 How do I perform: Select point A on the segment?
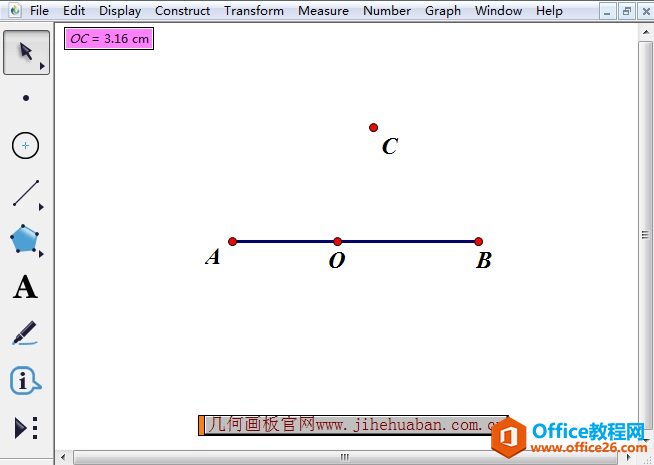pyautogui.click(x=233, y=241)
